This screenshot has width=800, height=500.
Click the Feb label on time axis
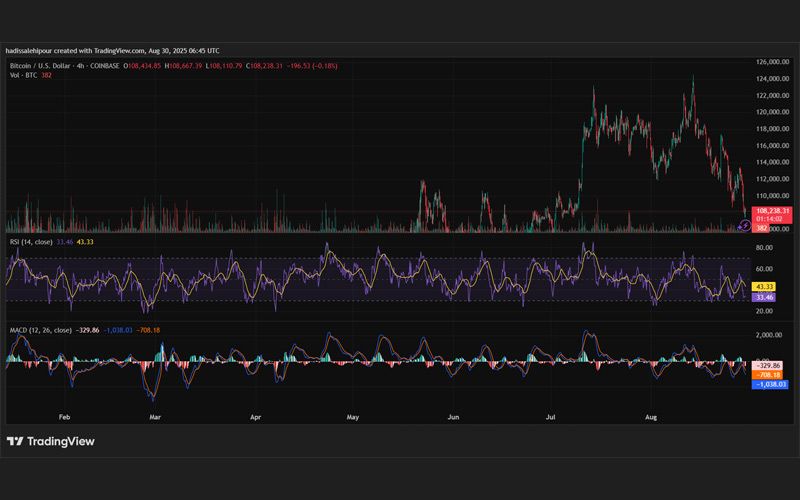(64, 417)
